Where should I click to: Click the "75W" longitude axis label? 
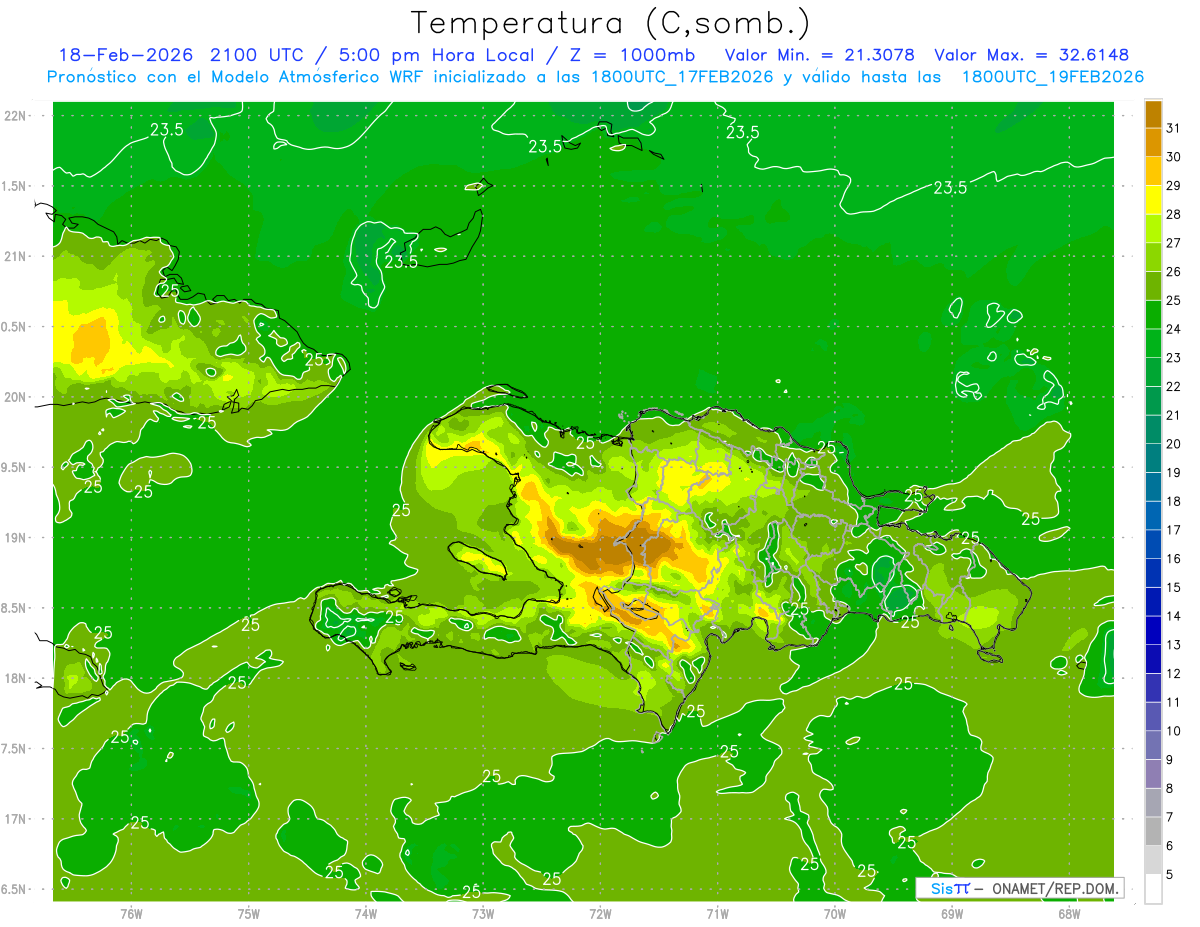(249, 914)
